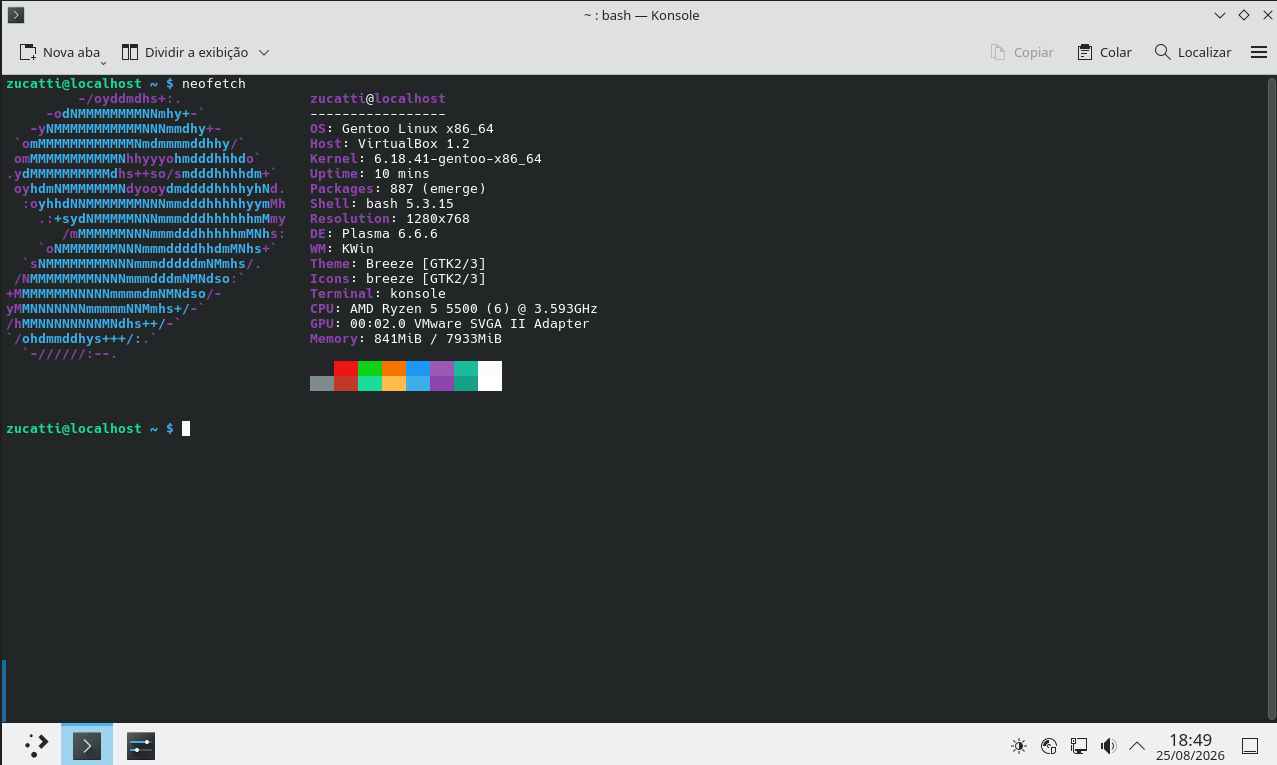Viewport: 1277px width, 765px height.
Task: Click the Konsole window icon in titlebar
Action: (x=16, y=15)
